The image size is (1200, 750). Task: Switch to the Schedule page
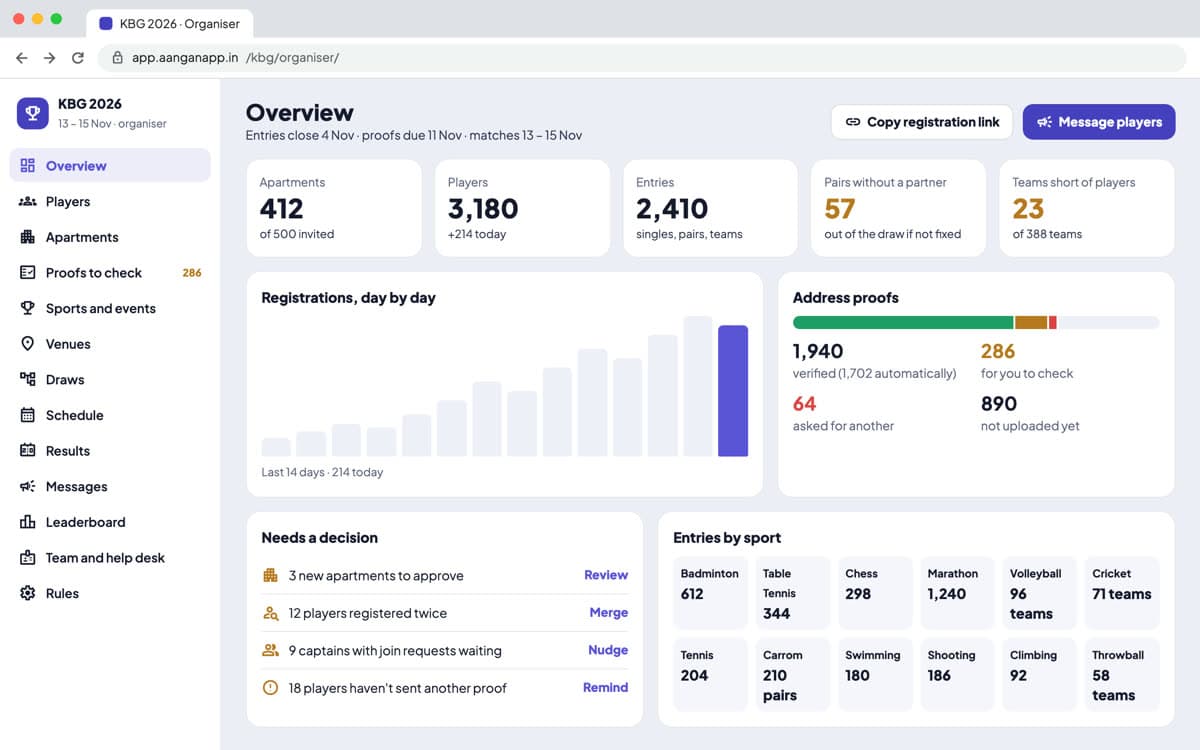(110, 415)
